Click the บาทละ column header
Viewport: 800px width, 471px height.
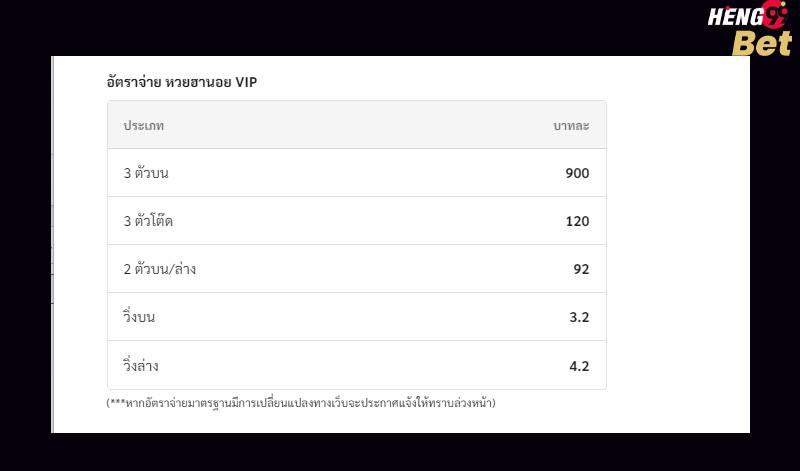tap(571, 126)
